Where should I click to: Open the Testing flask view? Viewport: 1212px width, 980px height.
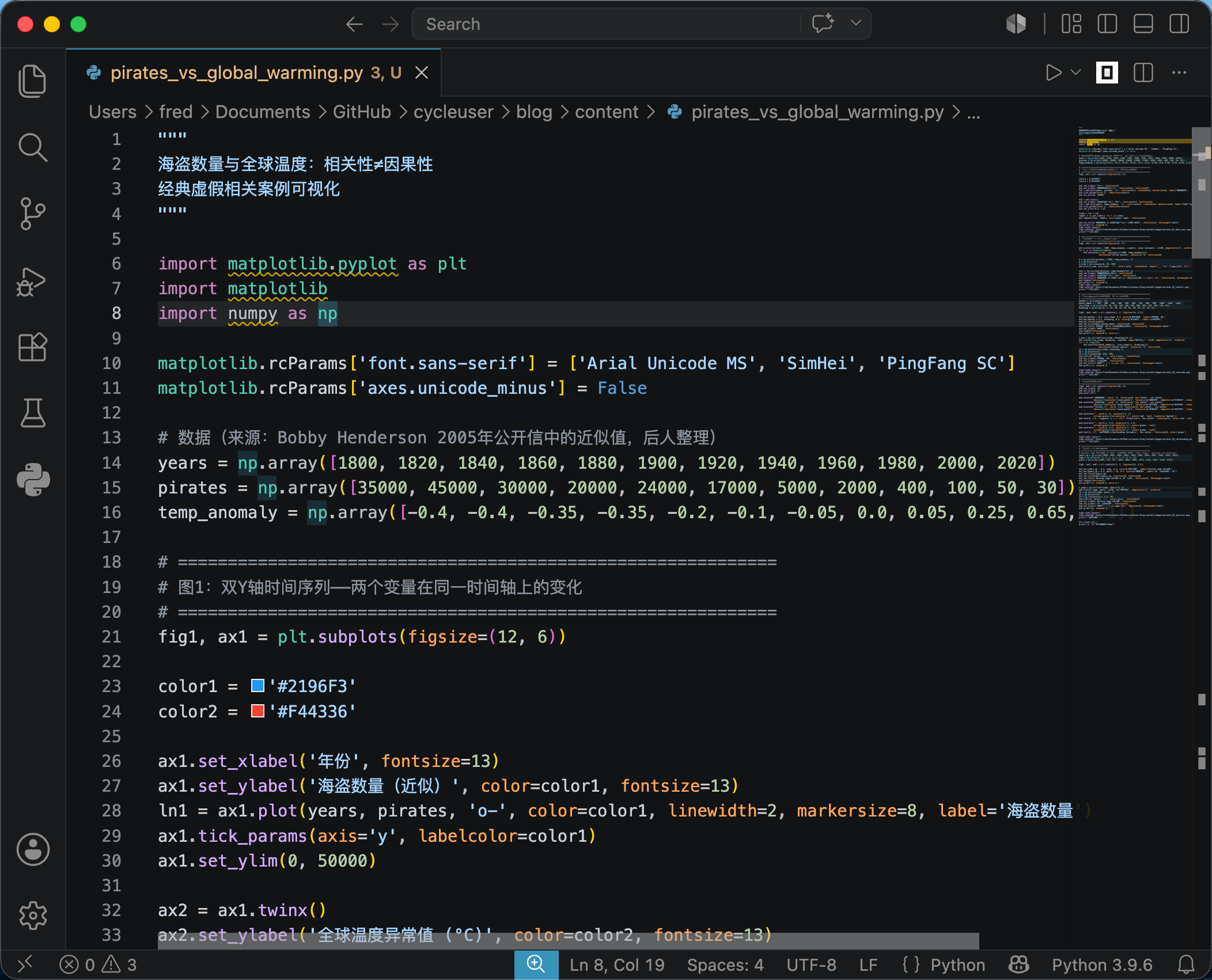[33, 413]
